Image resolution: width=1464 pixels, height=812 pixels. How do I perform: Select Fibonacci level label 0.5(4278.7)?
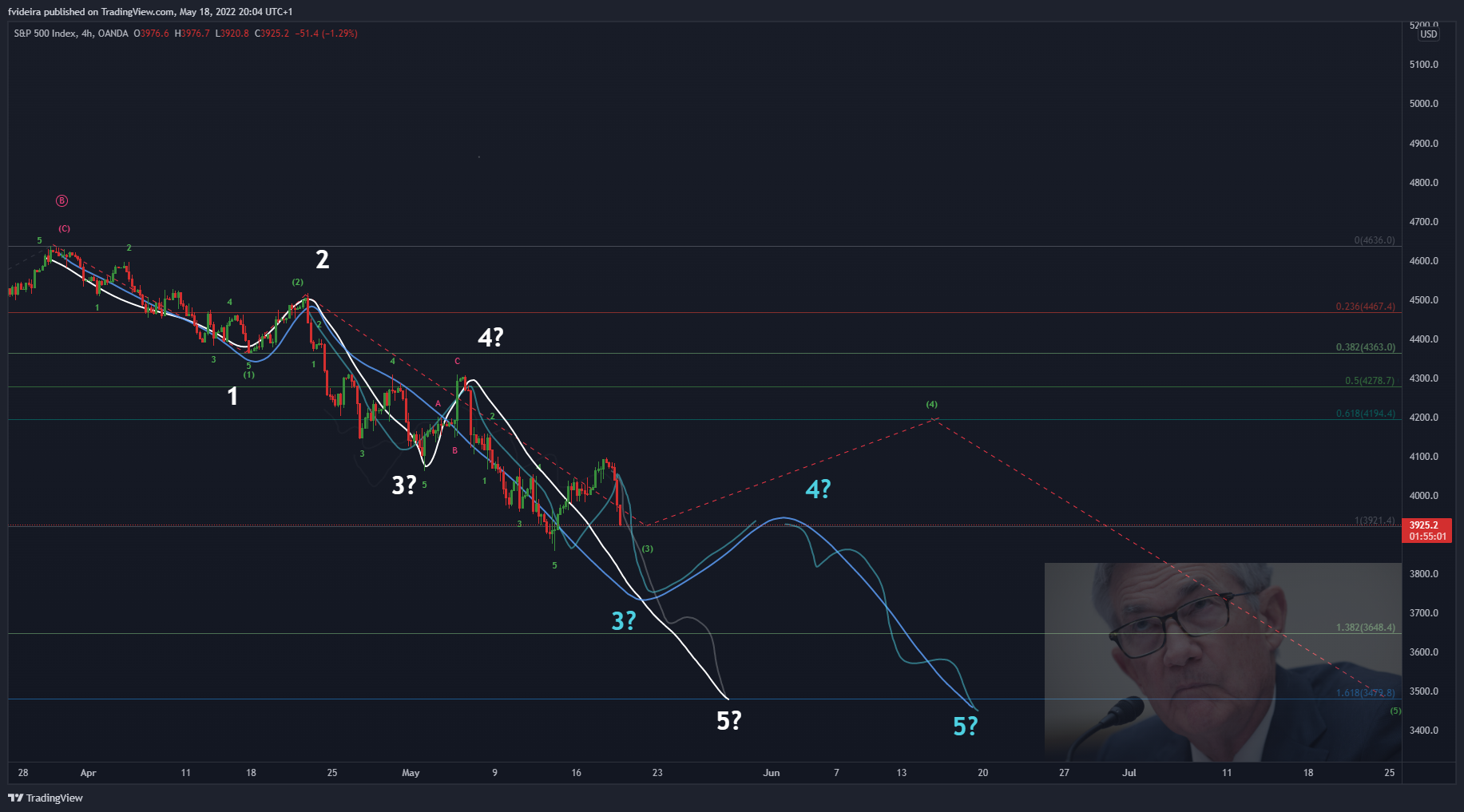pyautogui.click(x=1370, y=381)
